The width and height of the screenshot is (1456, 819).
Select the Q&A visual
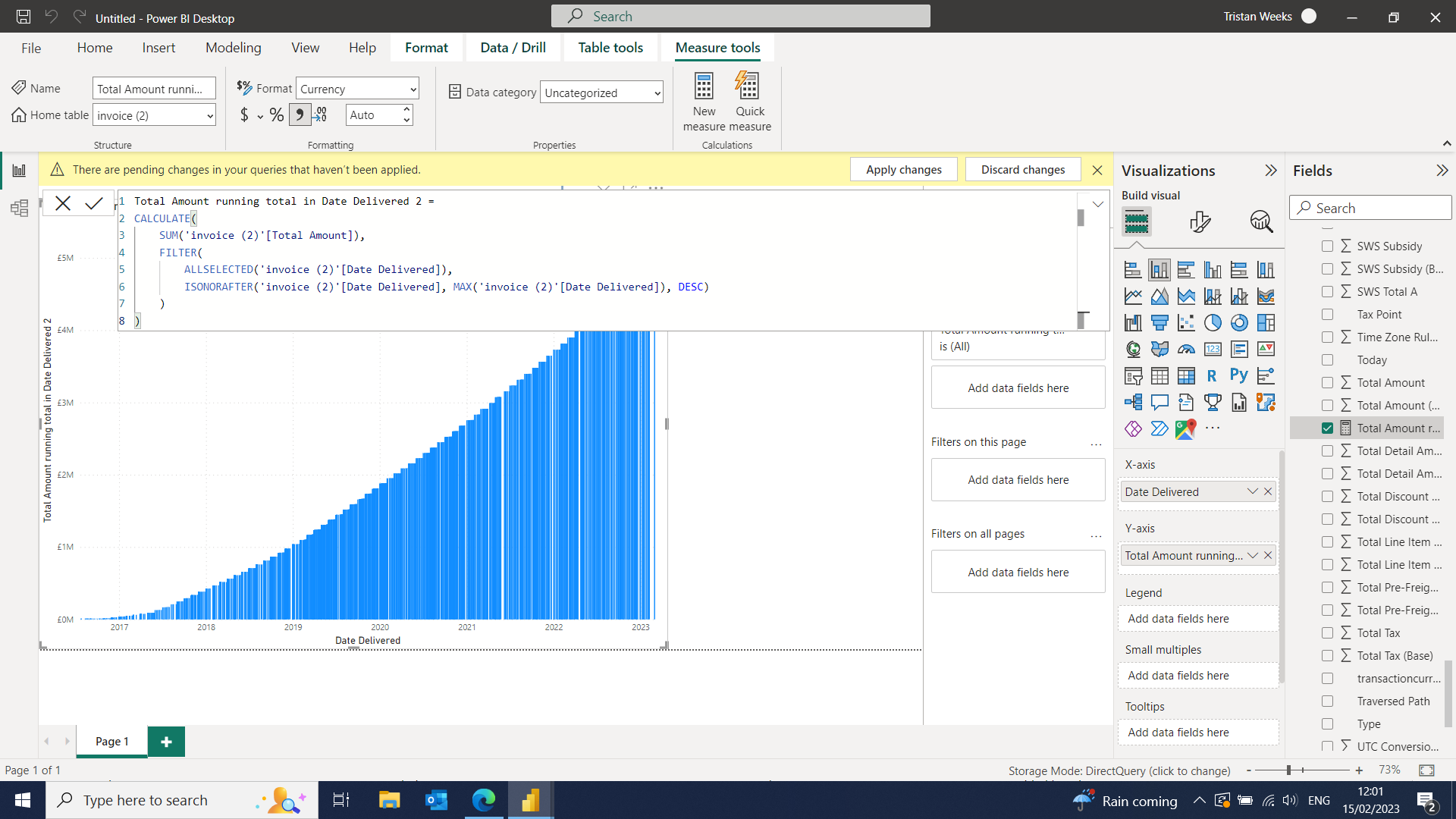pyautogui.click(x=1159, y=403)
